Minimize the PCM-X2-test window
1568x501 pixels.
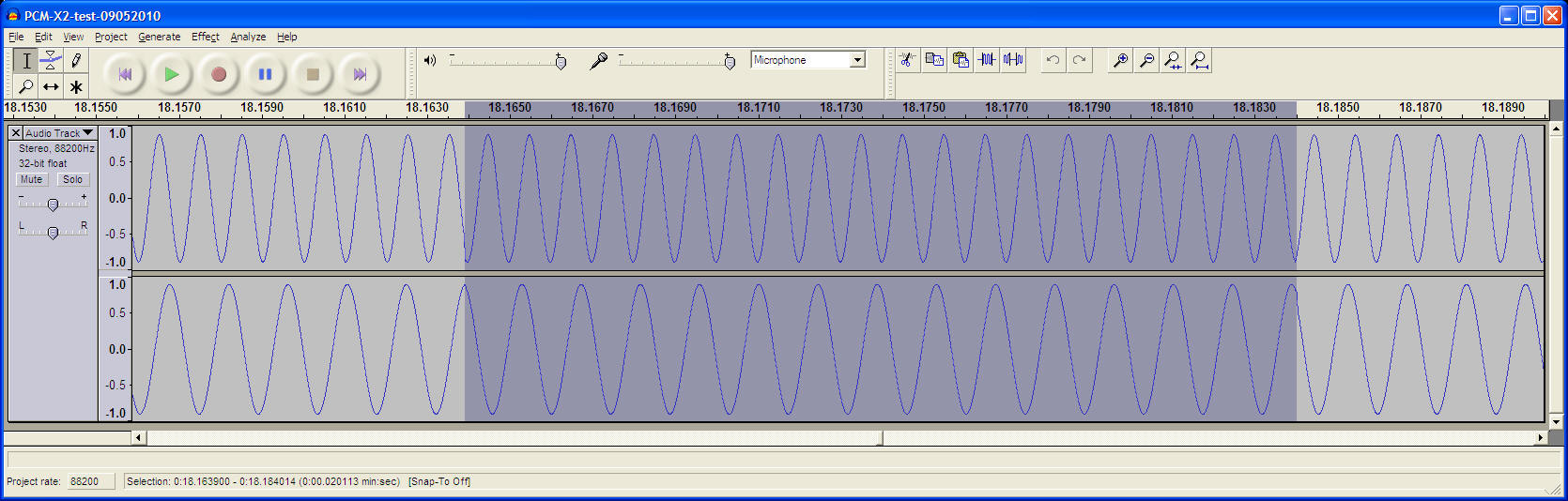[1509, 15]
